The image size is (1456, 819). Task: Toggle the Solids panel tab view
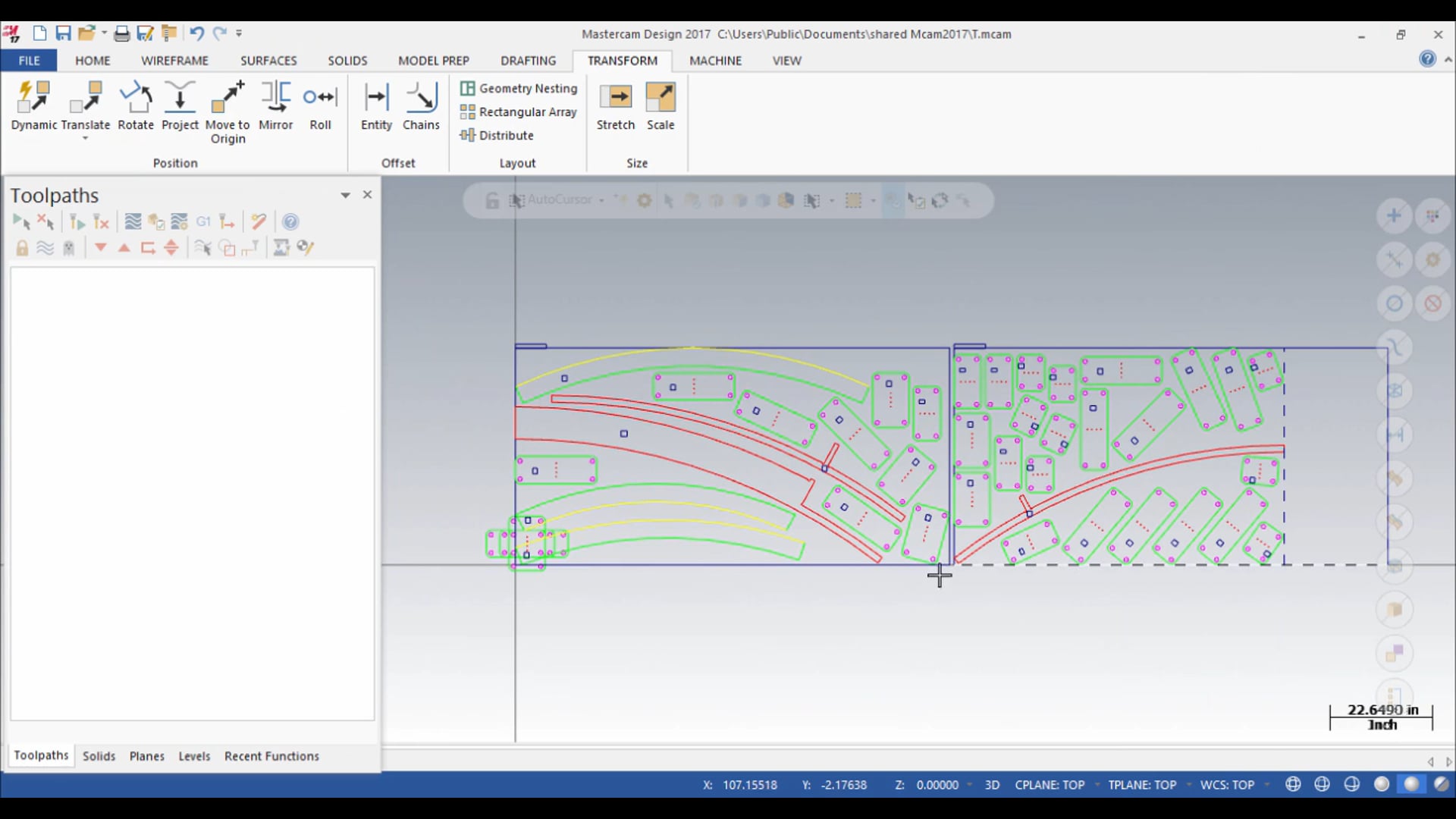point(98,755)
